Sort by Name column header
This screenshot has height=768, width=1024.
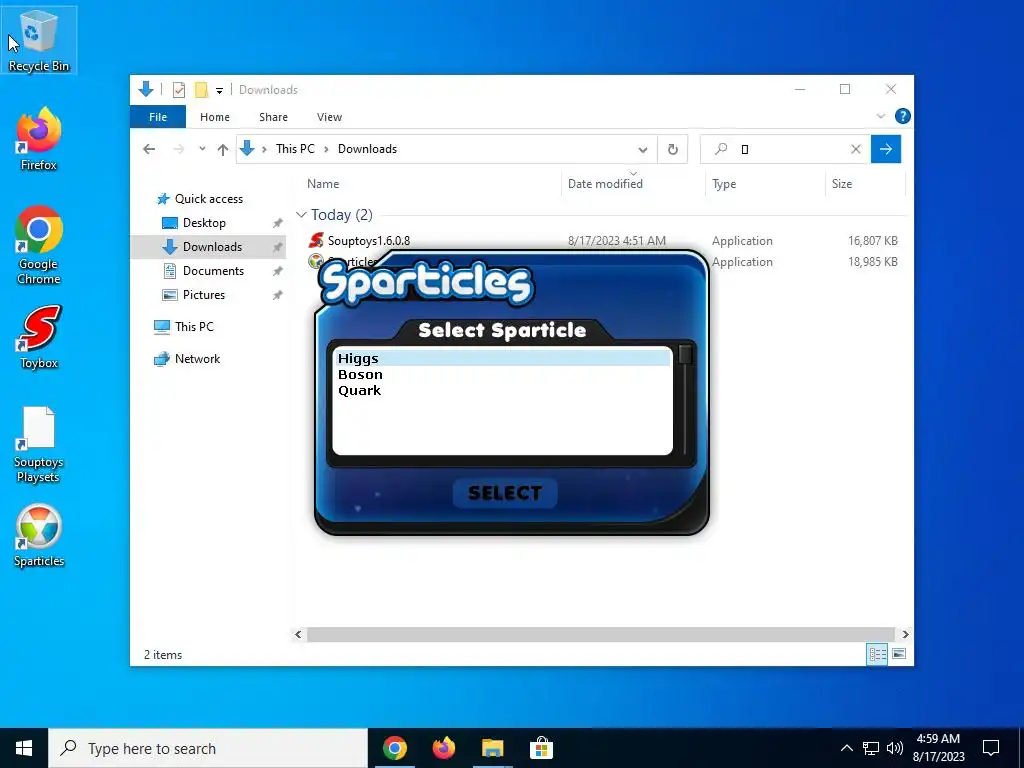coord(431,184)
